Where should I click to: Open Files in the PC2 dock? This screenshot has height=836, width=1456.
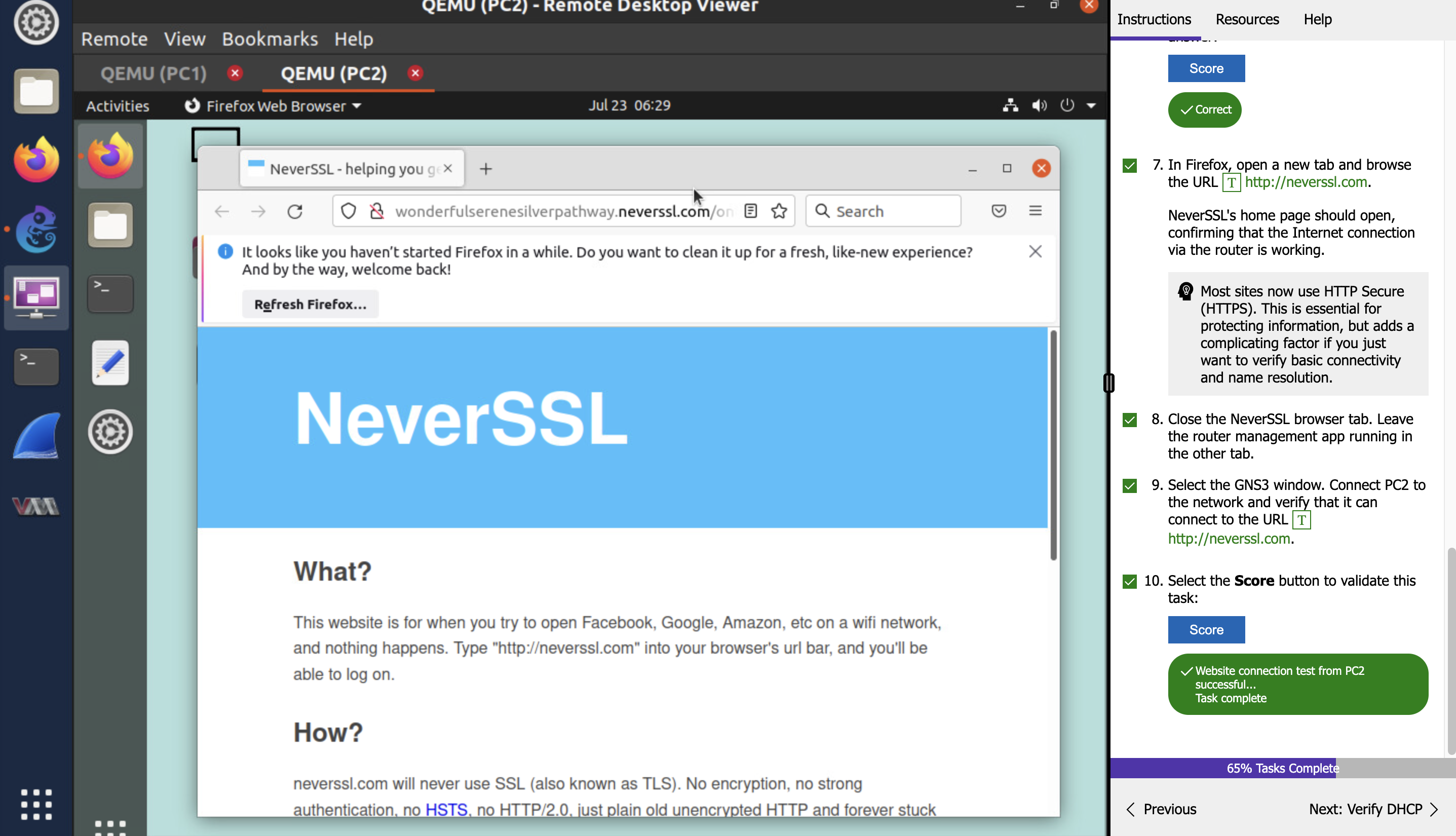[110, 224]
